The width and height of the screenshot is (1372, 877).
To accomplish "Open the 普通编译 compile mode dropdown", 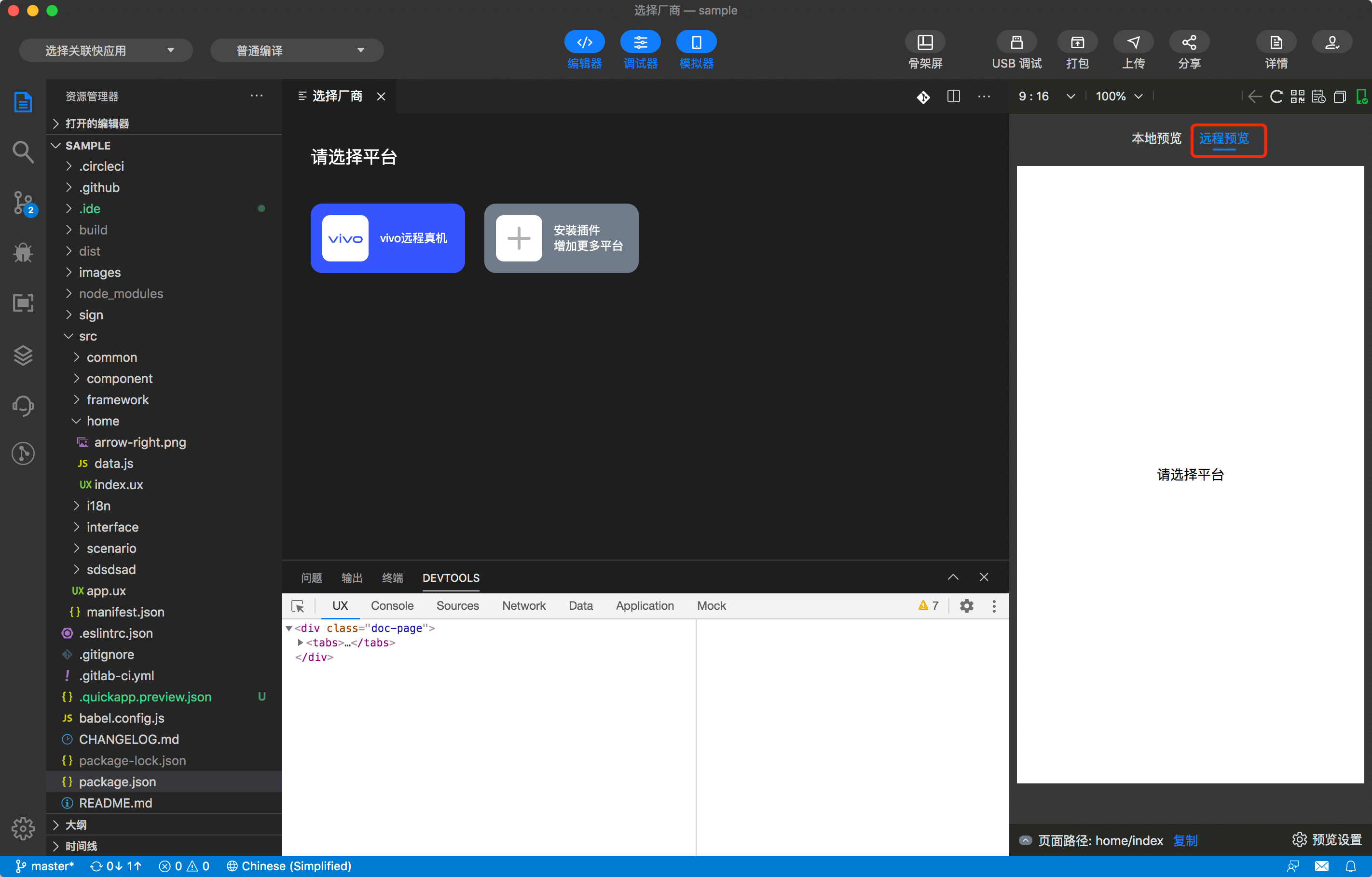I will (x=296, y=51).
